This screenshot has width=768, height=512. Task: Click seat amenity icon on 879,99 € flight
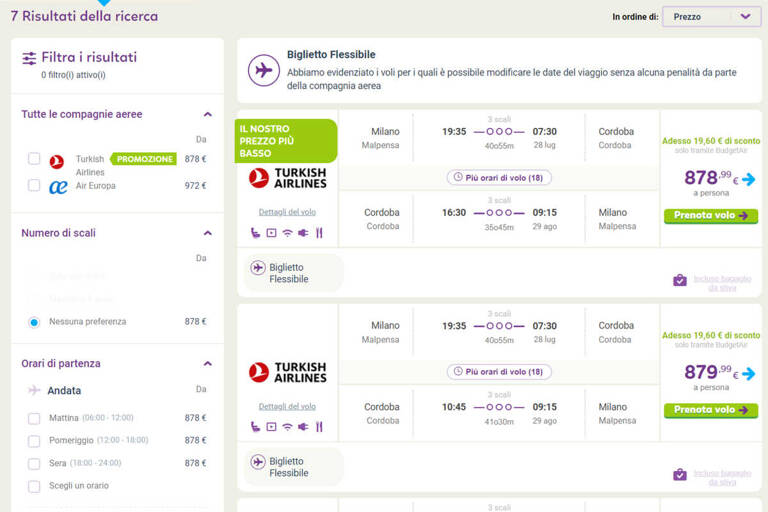[x=255, y=427]
